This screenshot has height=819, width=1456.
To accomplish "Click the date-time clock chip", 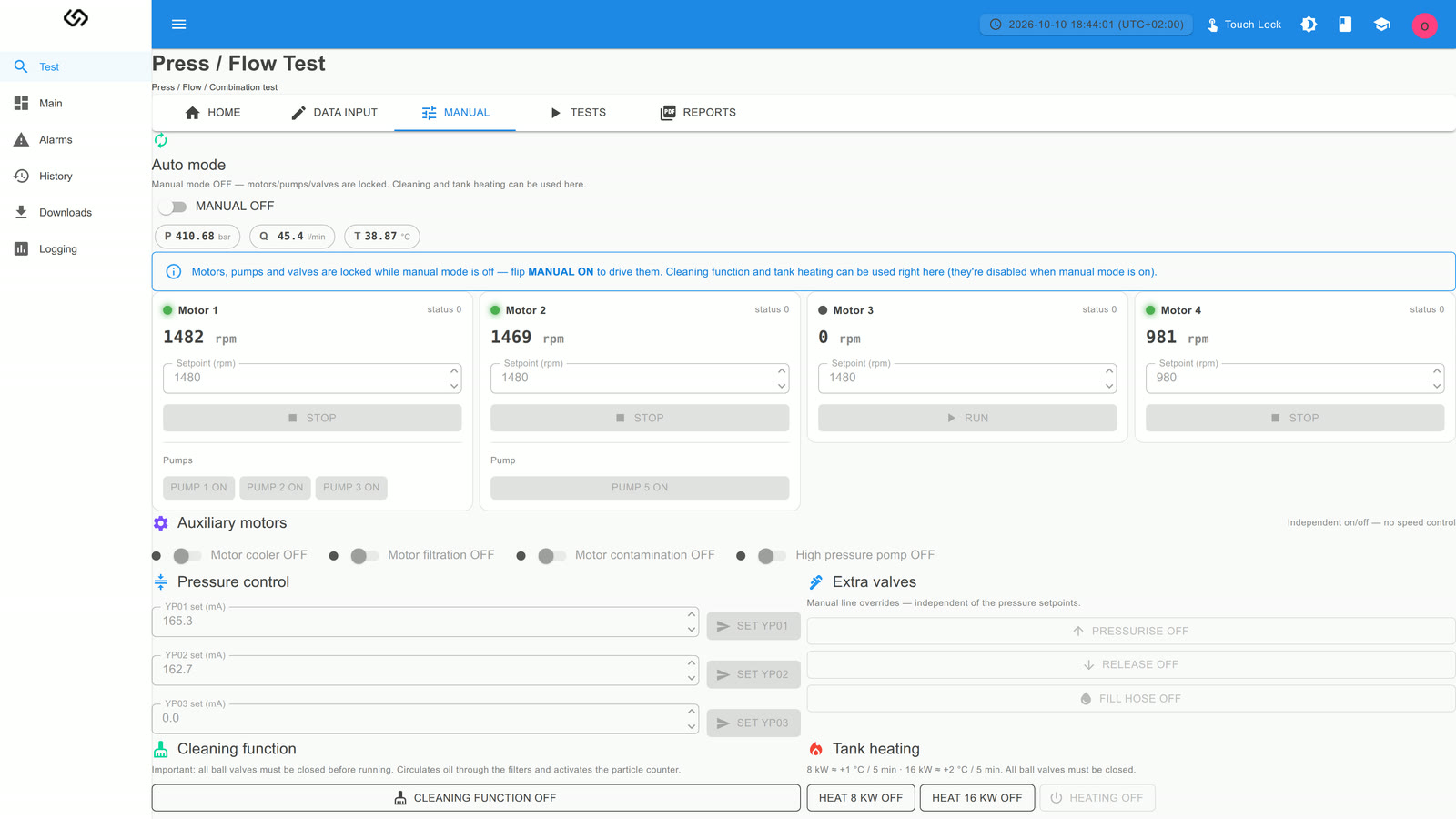I will click(1087, 25).
